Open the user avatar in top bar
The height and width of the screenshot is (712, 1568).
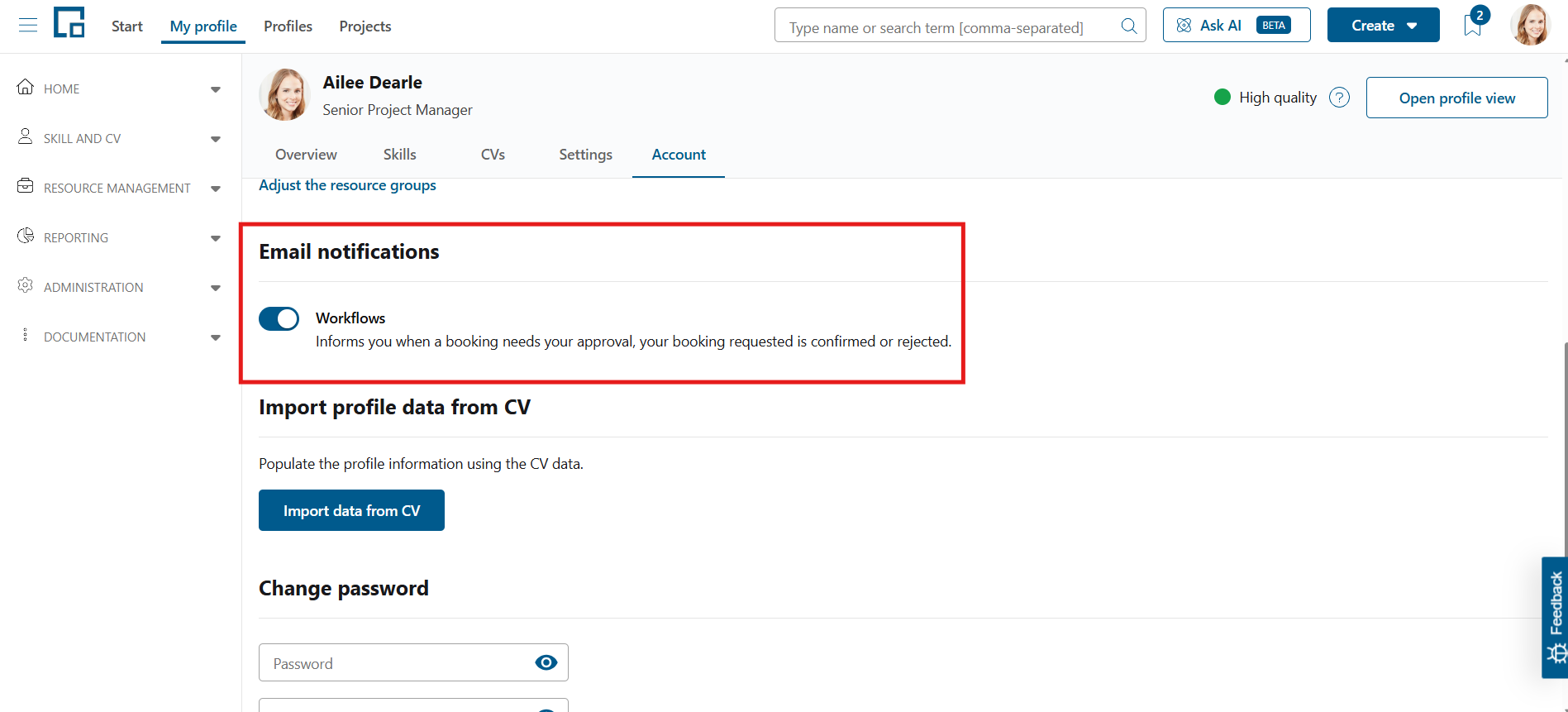[x=1530, y=25]
